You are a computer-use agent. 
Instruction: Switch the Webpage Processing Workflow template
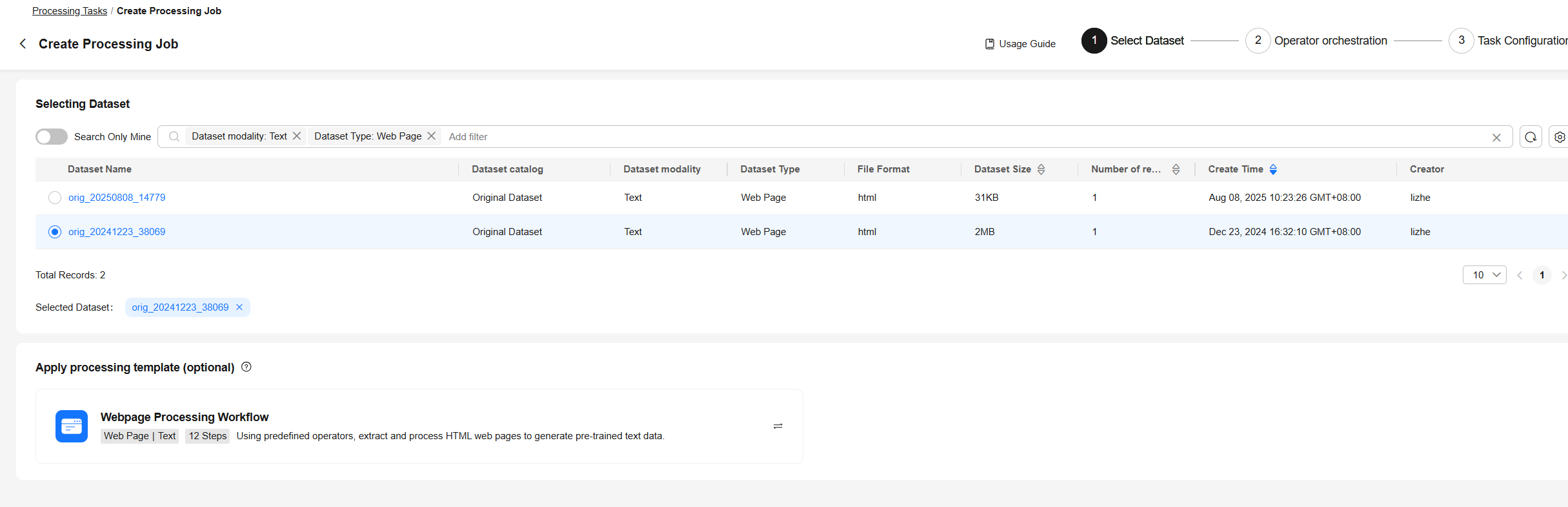pos(778,426)
